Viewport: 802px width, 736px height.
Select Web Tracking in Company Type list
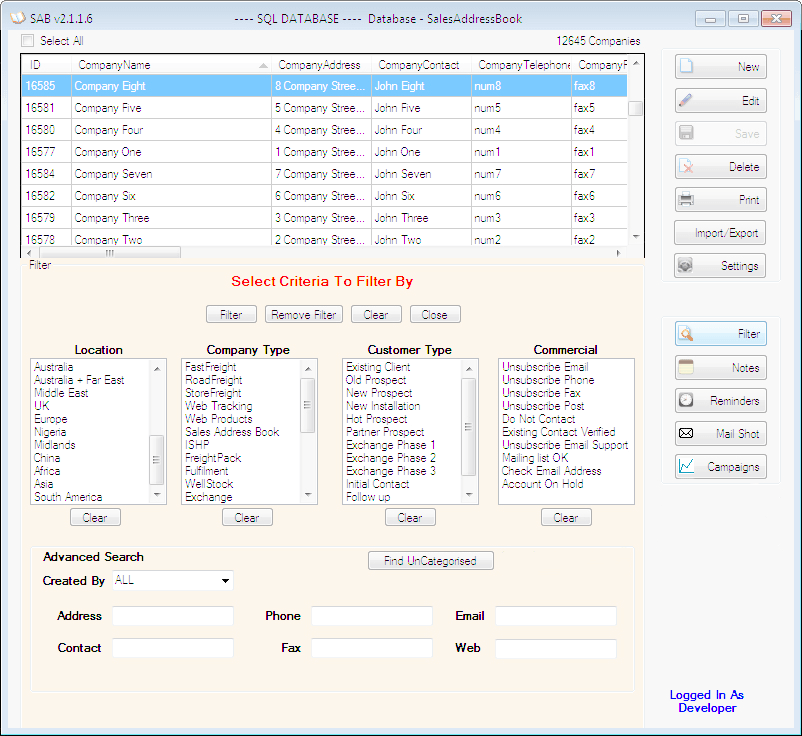pyautogui.click(x=219, y=406)
